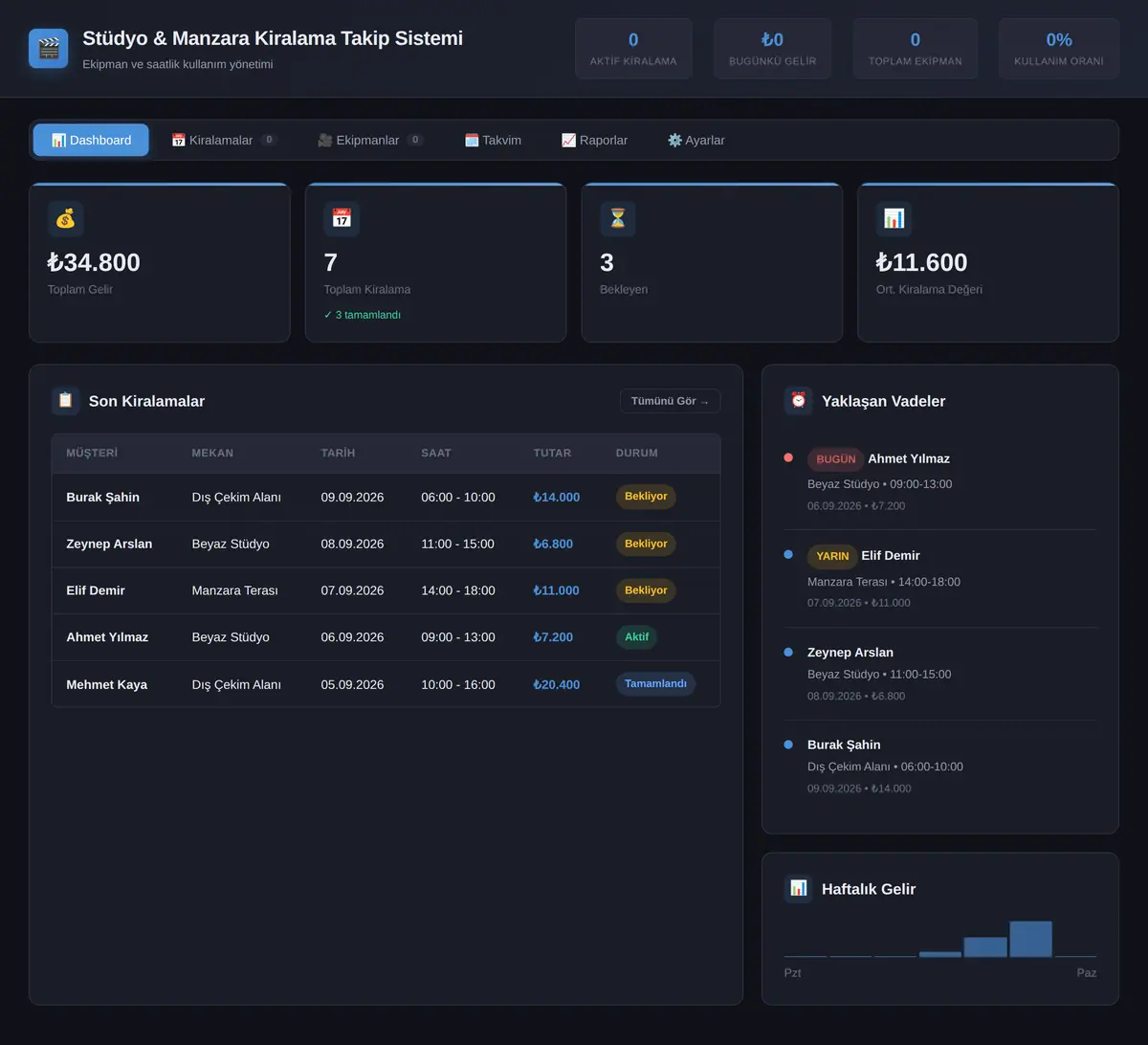Go to the Ekipmanlar tab
The image size is (1148, 1045).
[x=370, y=140]
